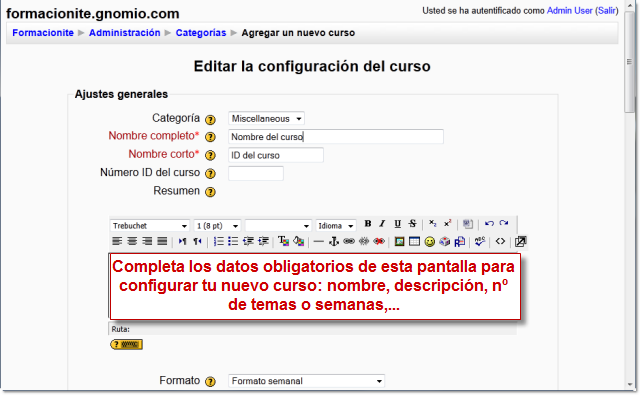Open help for Nombre corto
The width and height of the screenshot is (640, 395).
[210, 155]
